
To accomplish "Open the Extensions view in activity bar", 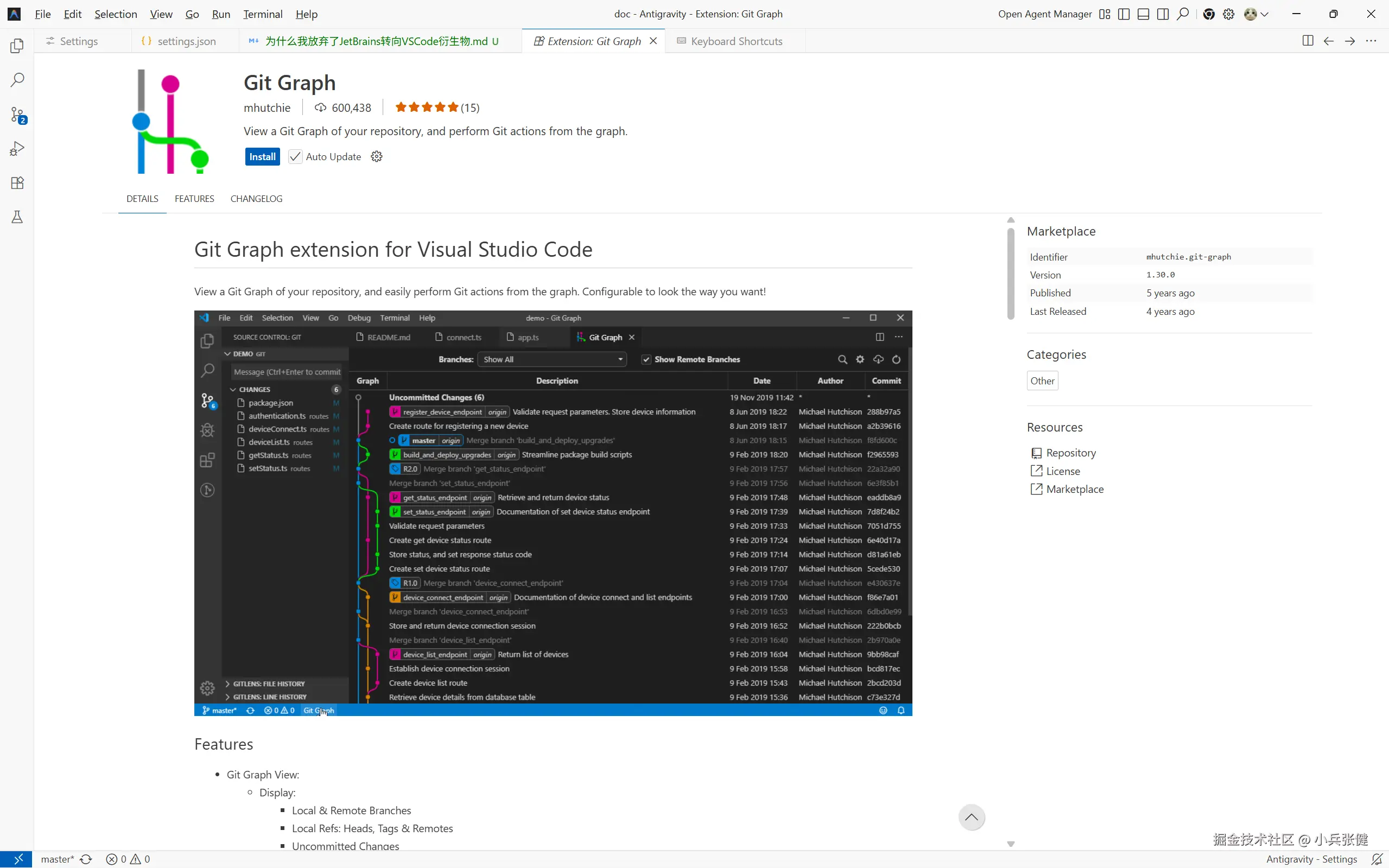I will (x=17, y=183).
